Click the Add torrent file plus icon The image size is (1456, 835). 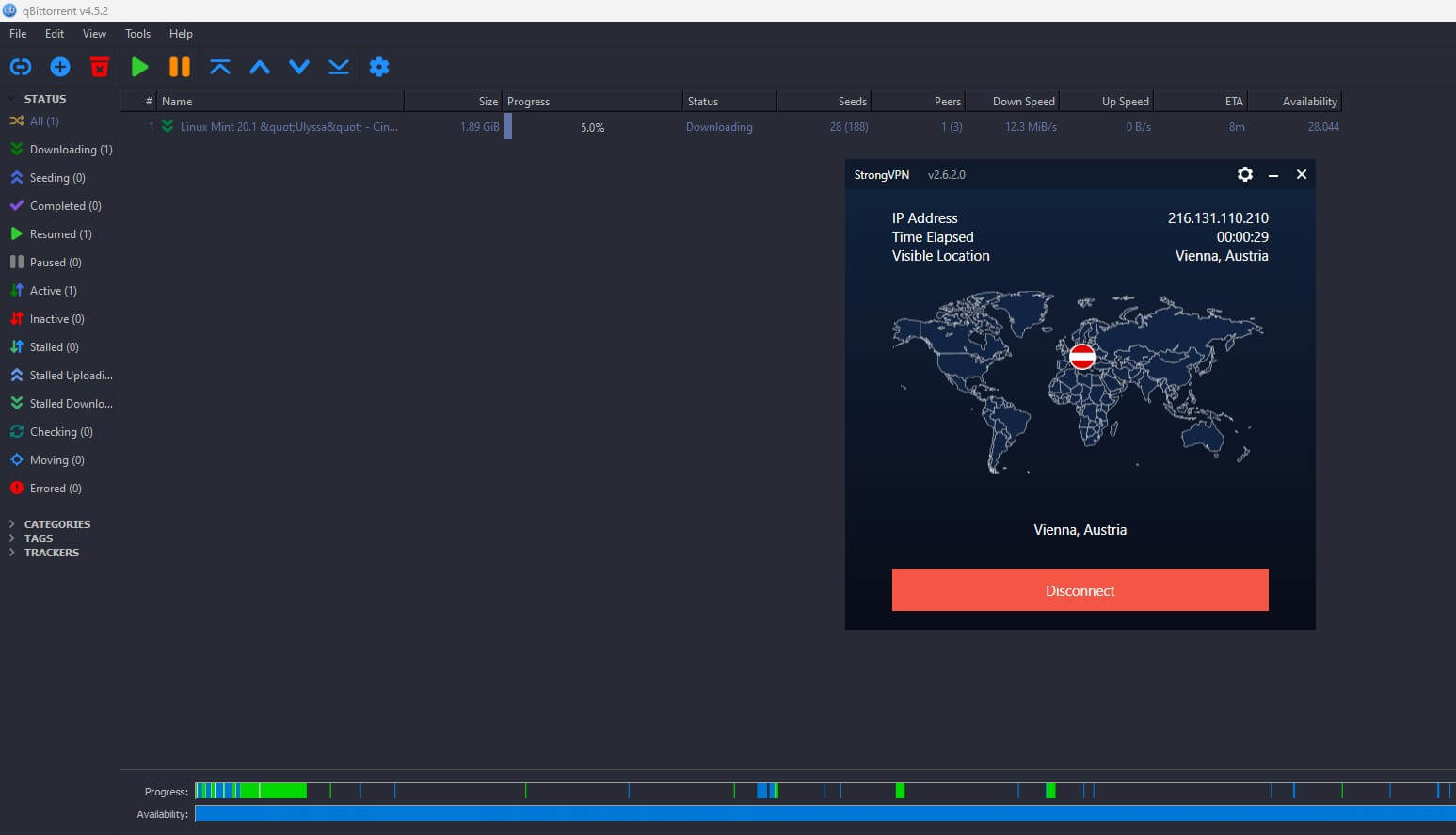click(x=60, y=67)
